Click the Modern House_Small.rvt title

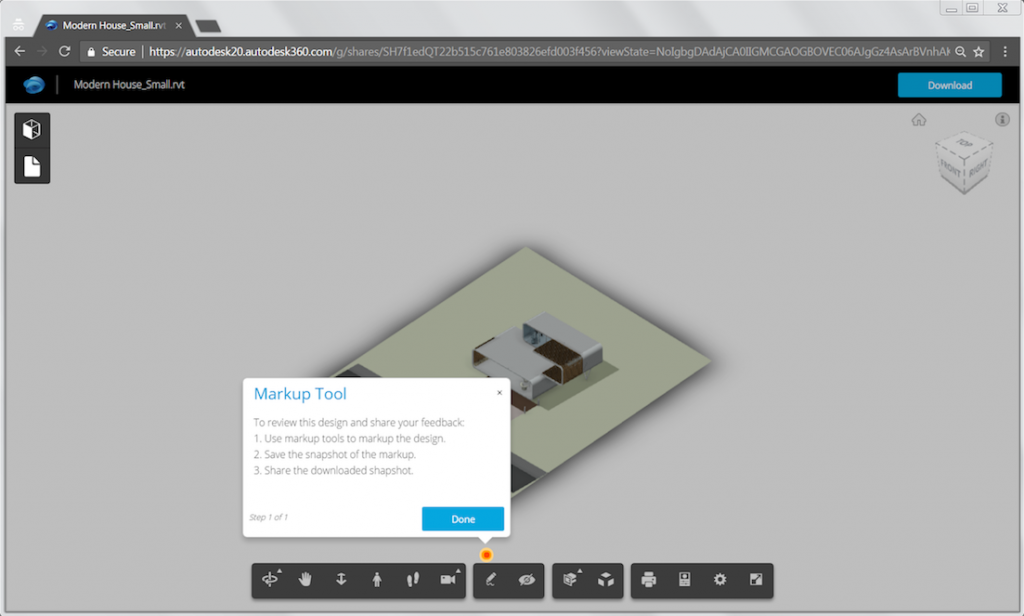tap(129, 84)
